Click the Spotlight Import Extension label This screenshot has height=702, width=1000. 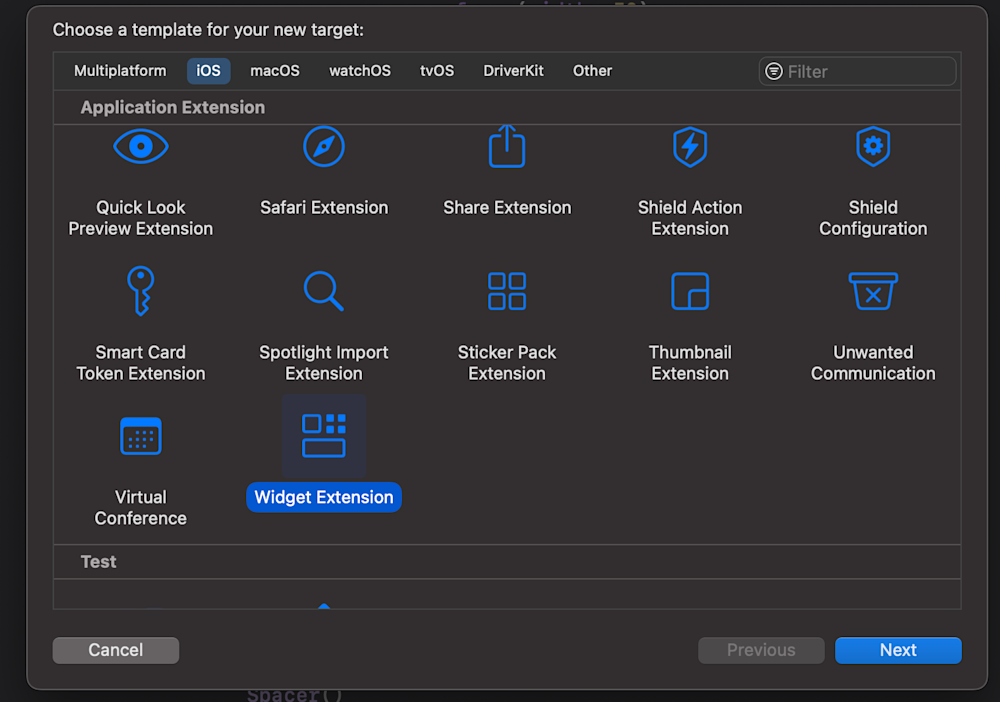(x=324, y=363)
